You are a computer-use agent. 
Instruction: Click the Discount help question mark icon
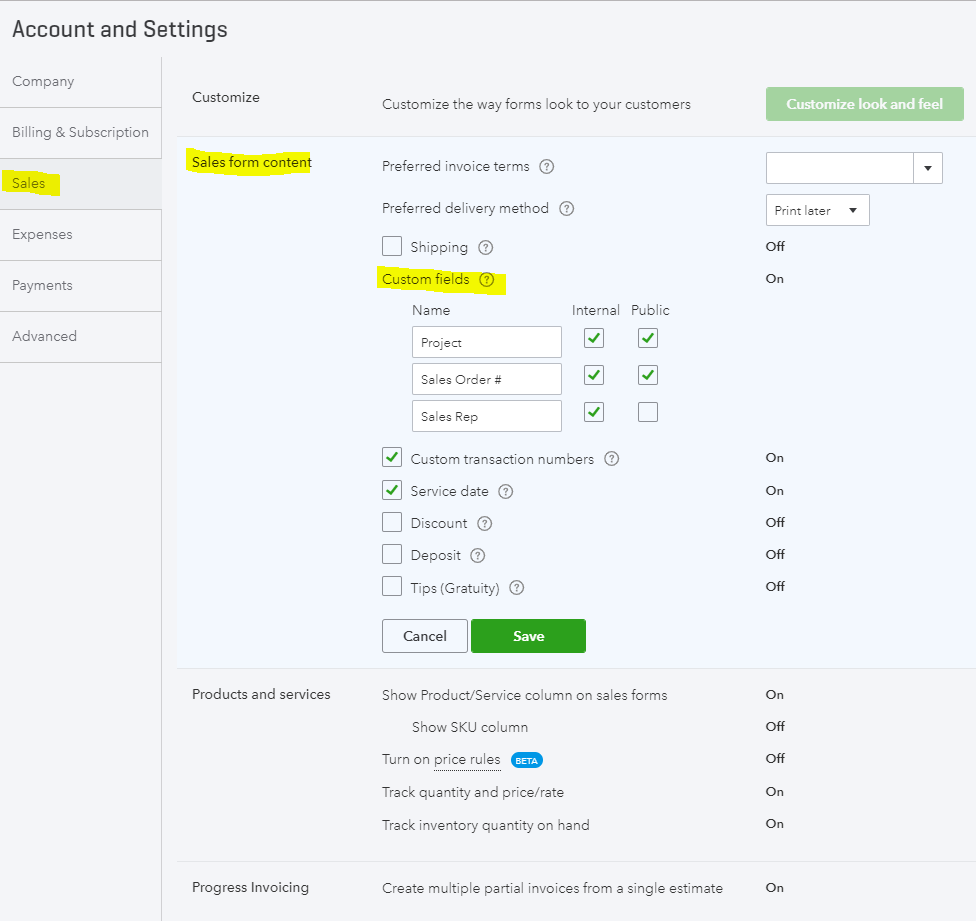tap(485, 523)
